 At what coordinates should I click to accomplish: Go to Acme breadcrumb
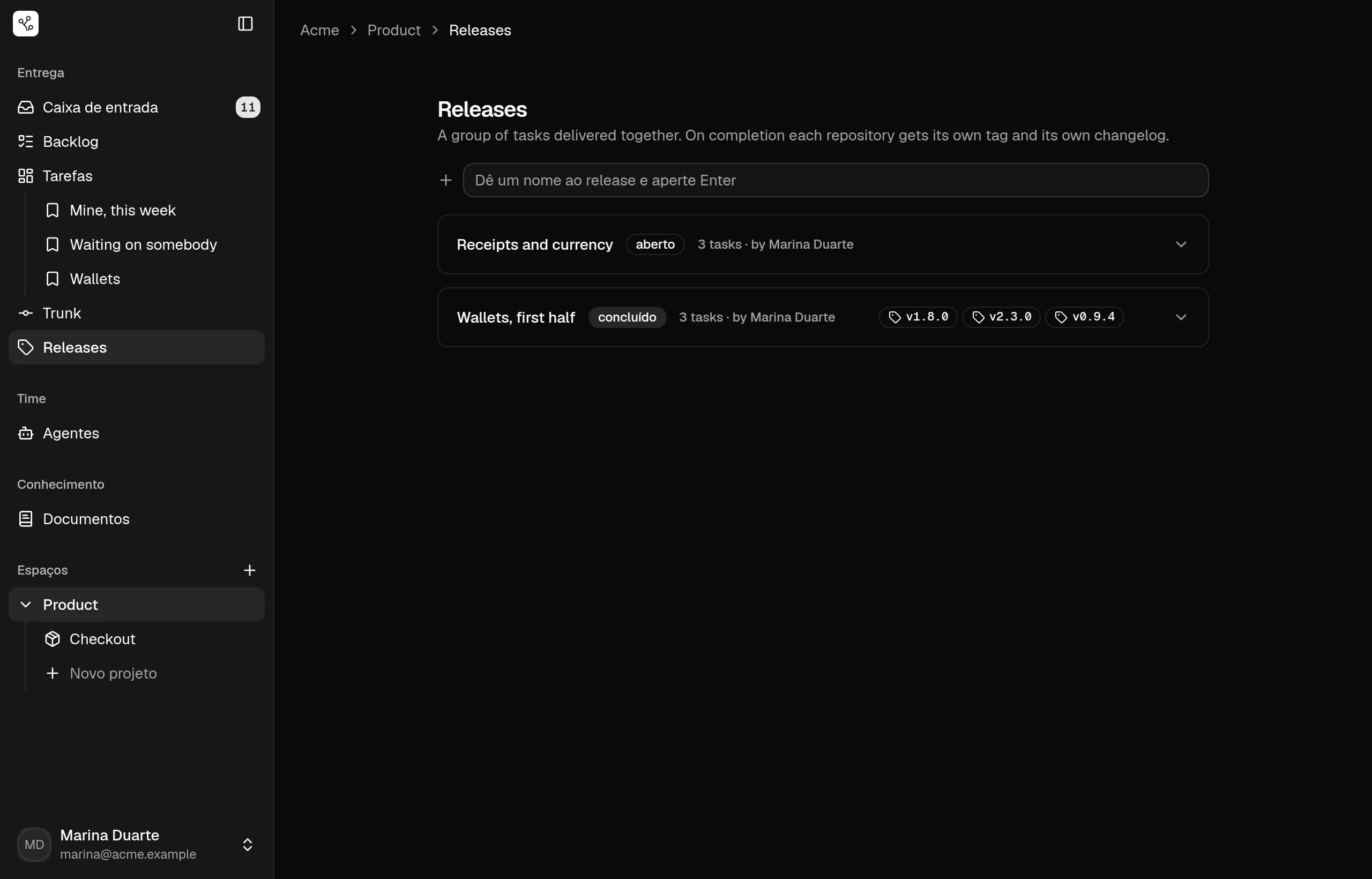point(319,30)
